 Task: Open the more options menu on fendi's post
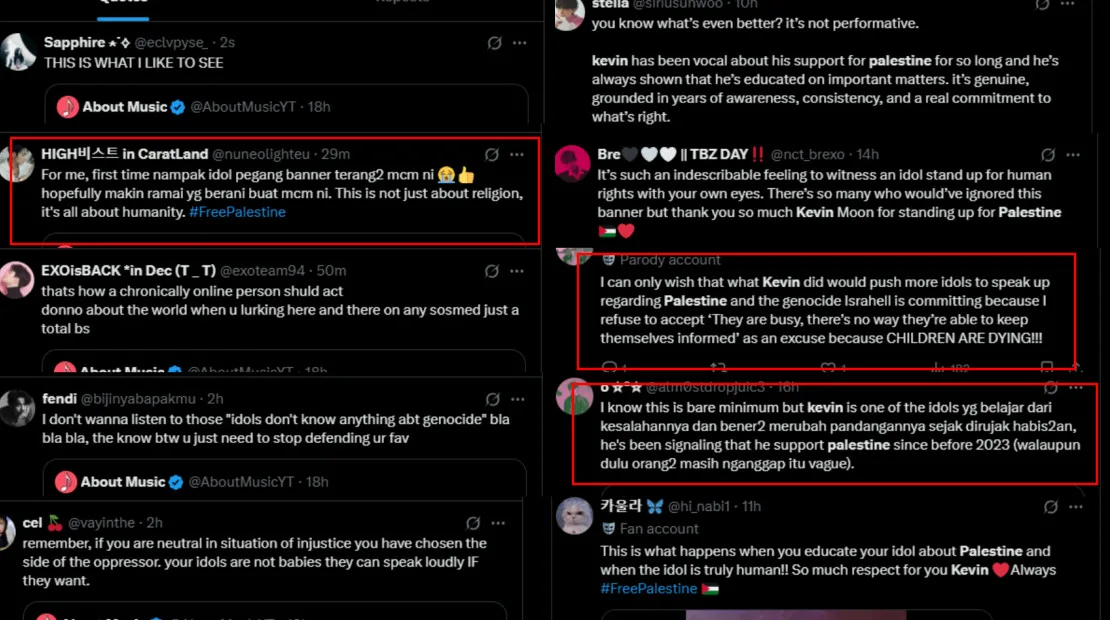[518, 399]
